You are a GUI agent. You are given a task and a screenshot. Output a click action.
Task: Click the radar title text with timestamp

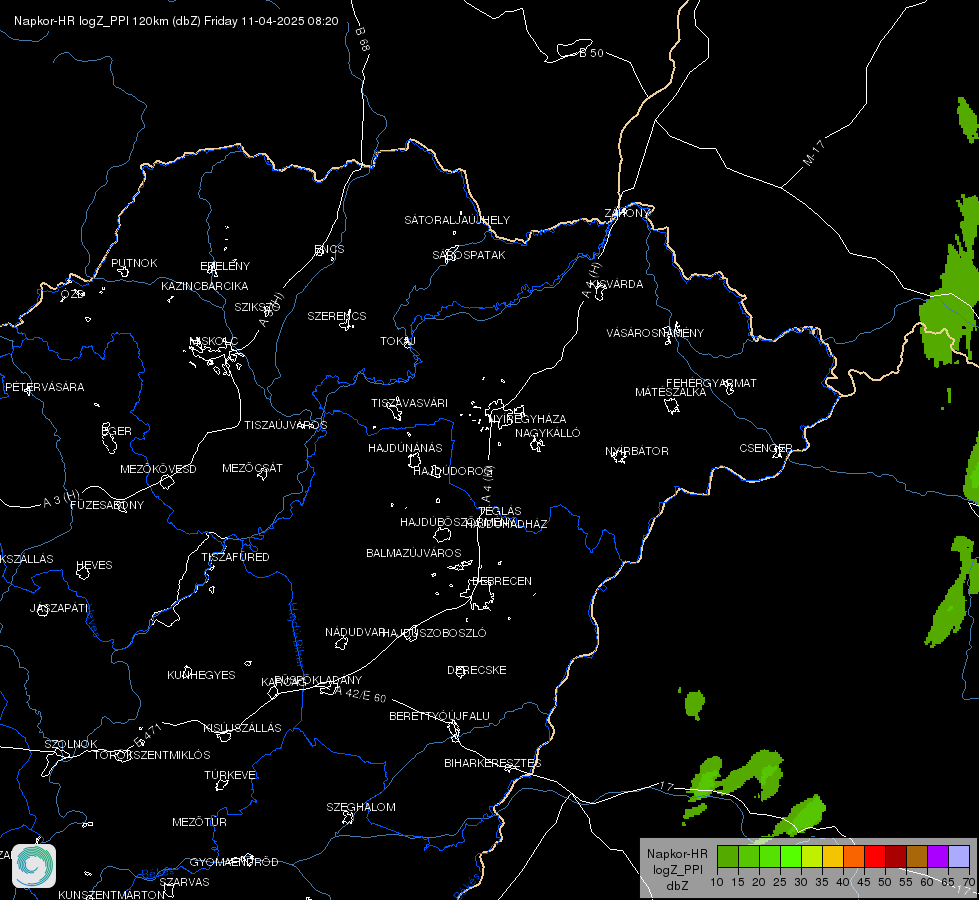[176, 21]
